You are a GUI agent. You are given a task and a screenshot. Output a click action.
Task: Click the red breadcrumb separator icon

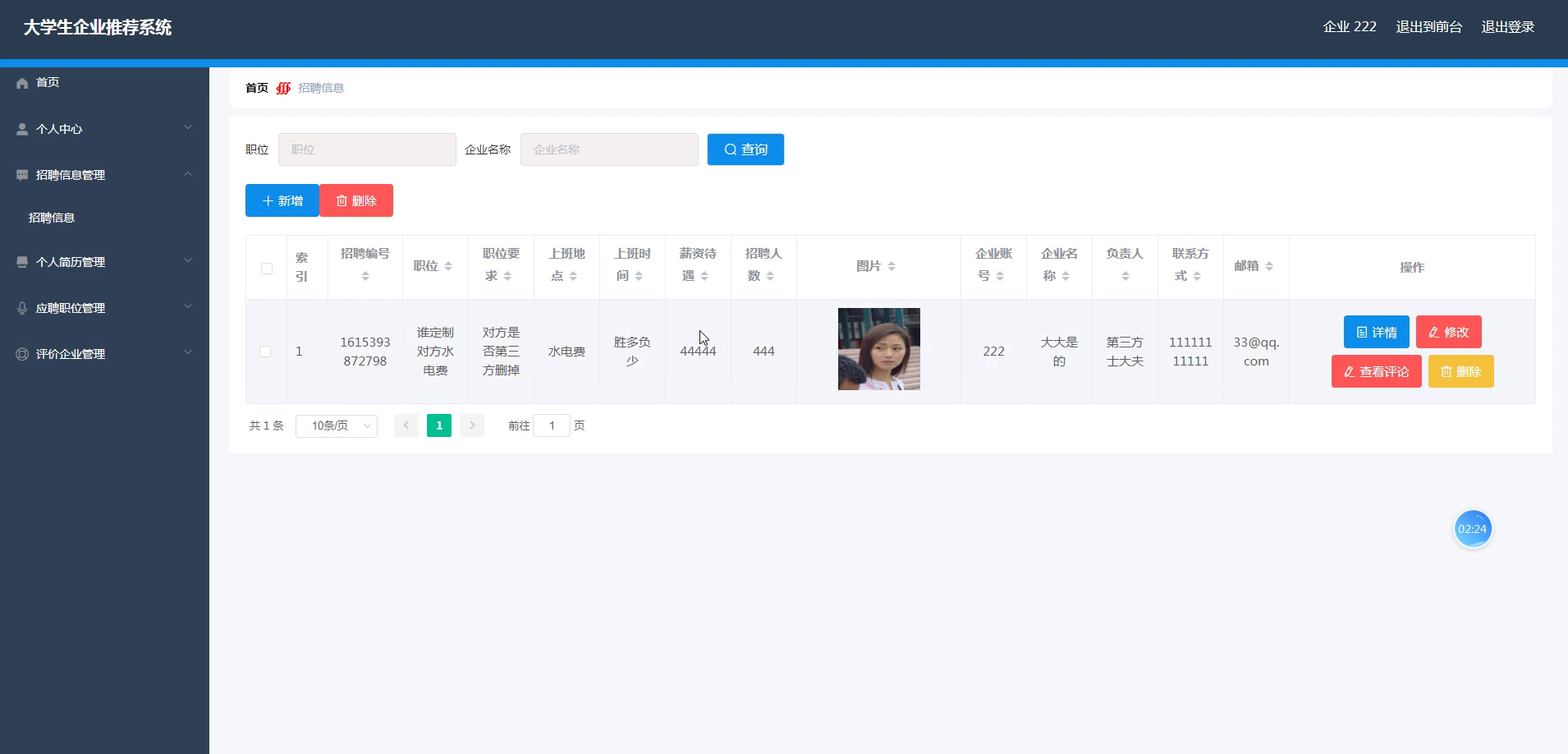pos(283,88)
